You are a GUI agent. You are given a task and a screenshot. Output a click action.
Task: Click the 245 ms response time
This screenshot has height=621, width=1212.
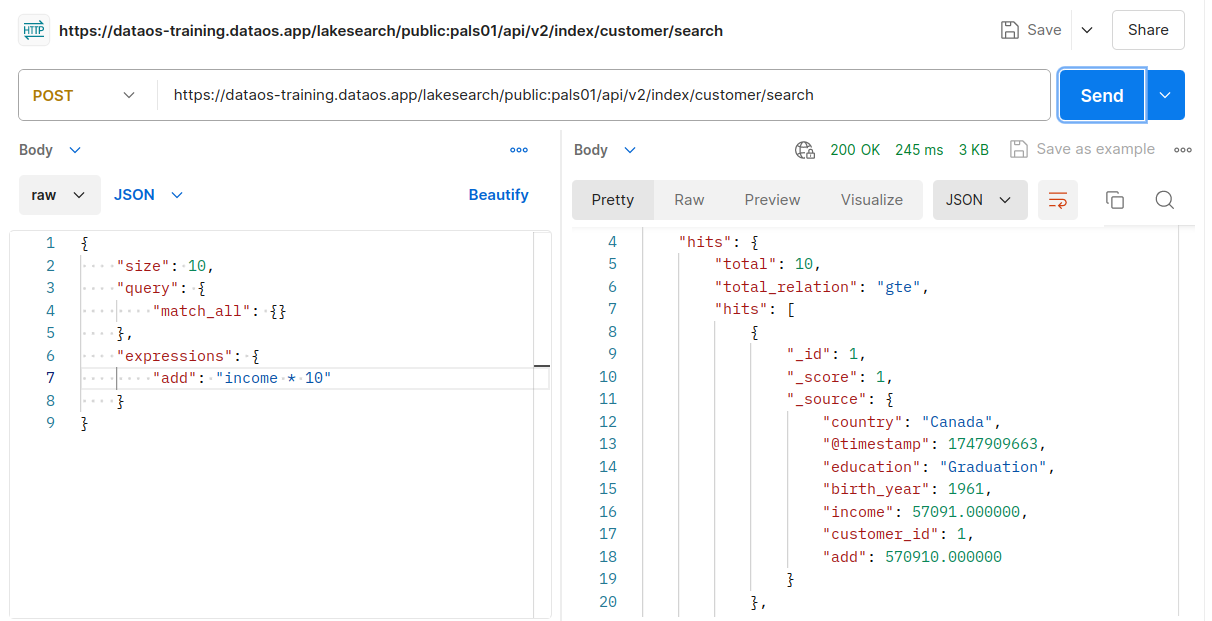coord(919,150)
